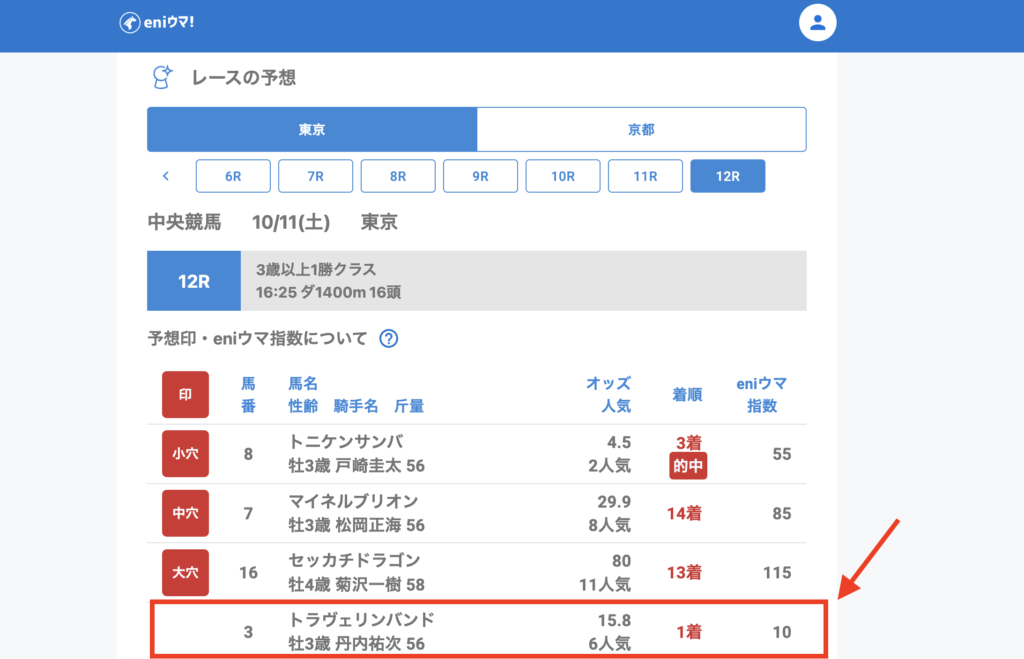Select the 11R race button
1024x659 pixels.
tap(645, 176)
